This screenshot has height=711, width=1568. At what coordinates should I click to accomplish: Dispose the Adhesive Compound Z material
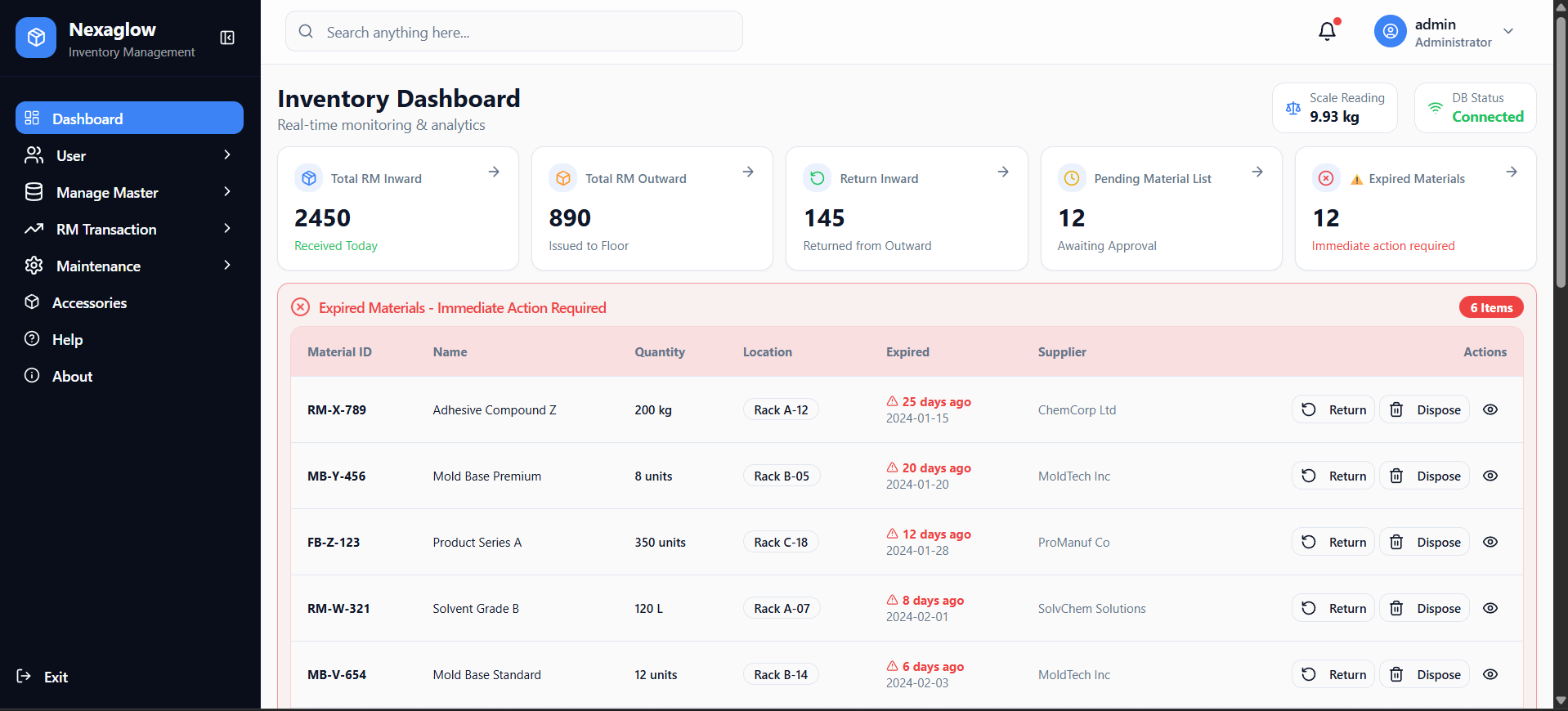pos(1424,409)
